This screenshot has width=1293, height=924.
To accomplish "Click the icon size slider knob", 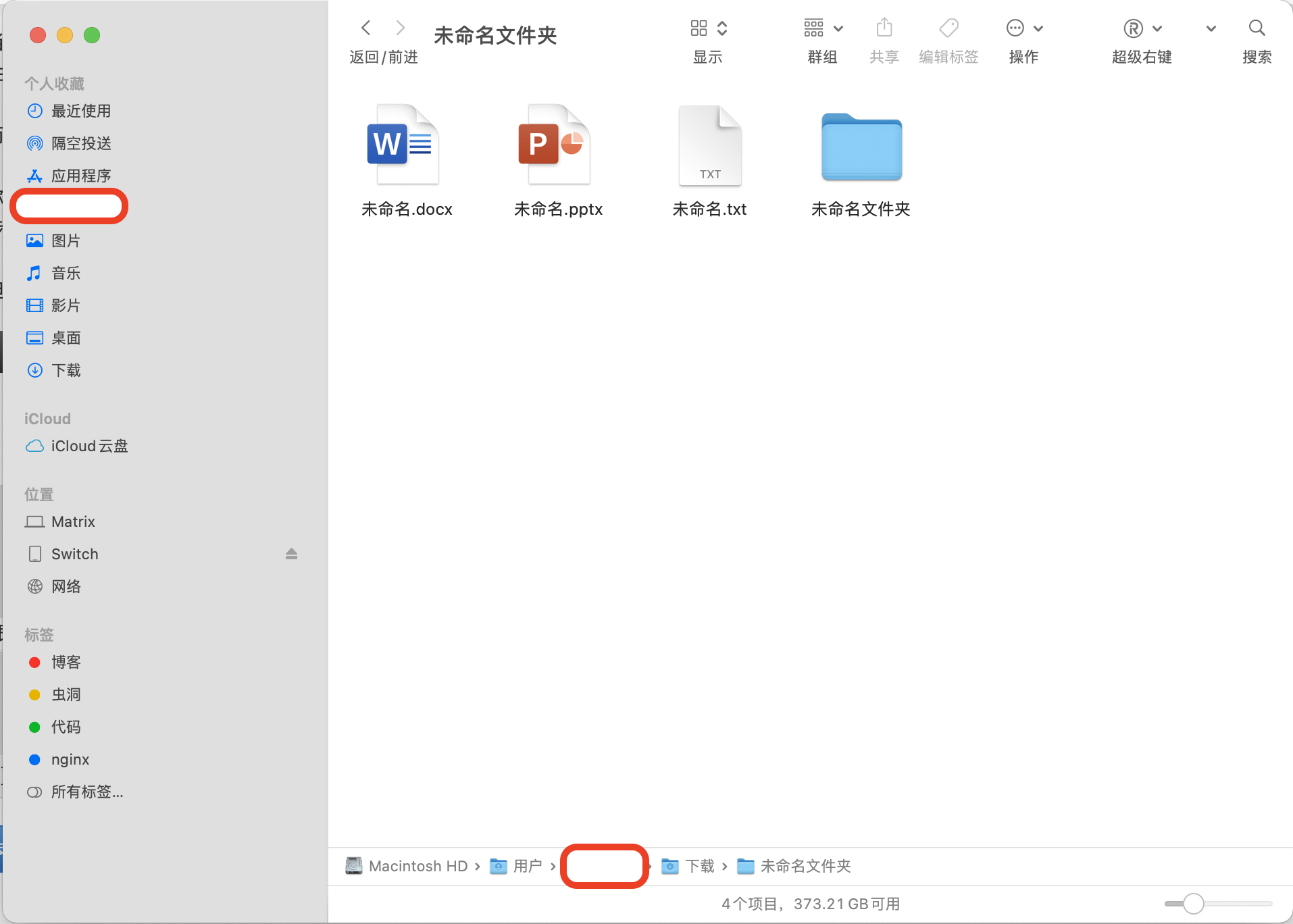I will point(1194,903).
